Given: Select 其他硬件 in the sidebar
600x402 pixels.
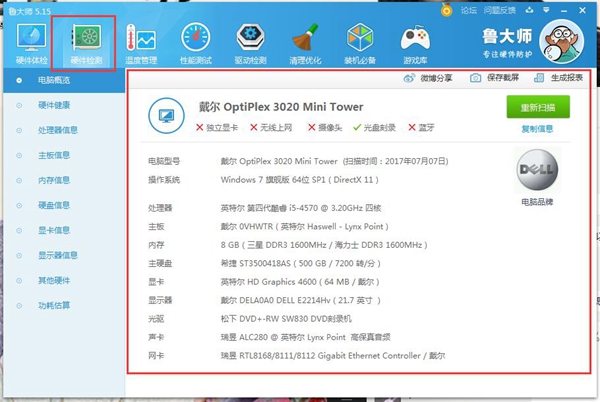Looking at the screenshot, I should 54,280.
